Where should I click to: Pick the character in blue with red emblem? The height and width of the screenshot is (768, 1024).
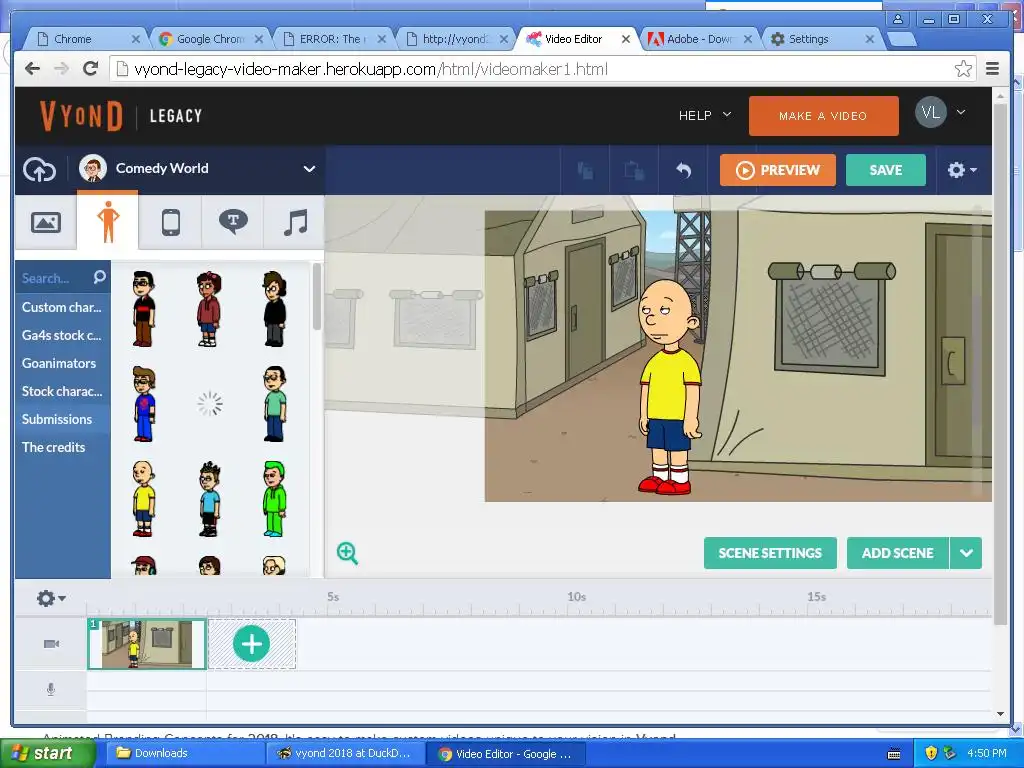(x=144, y=404)
